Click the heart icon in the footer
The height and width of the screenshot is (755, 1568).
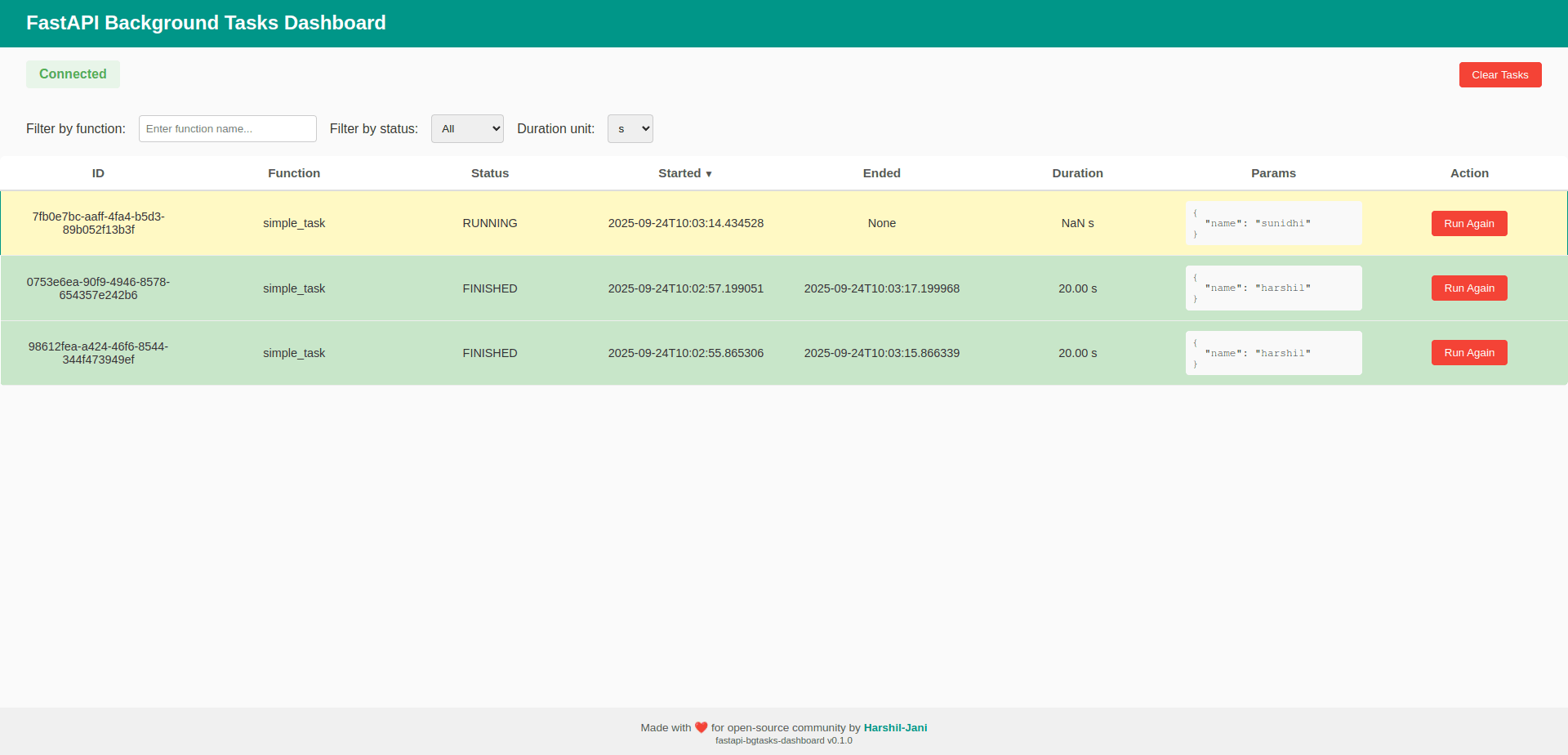(x=701, y=726)
